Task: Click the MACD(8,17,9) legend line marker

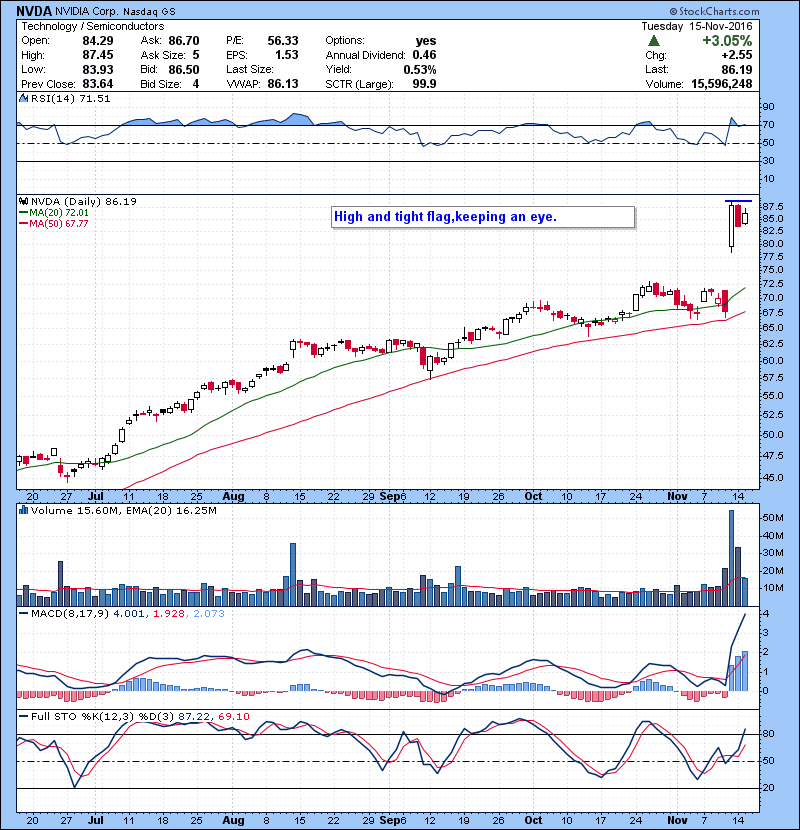Action: [x=24, y=614]
